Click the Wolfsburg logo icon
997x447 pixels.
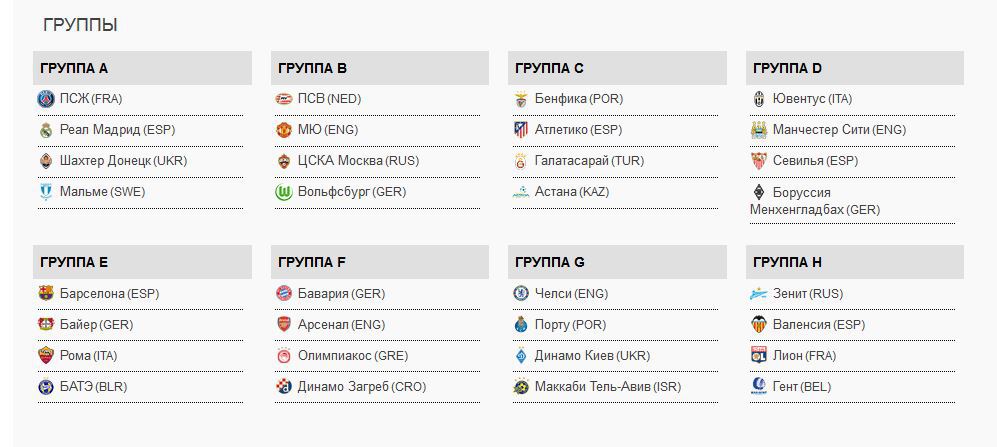284,192
